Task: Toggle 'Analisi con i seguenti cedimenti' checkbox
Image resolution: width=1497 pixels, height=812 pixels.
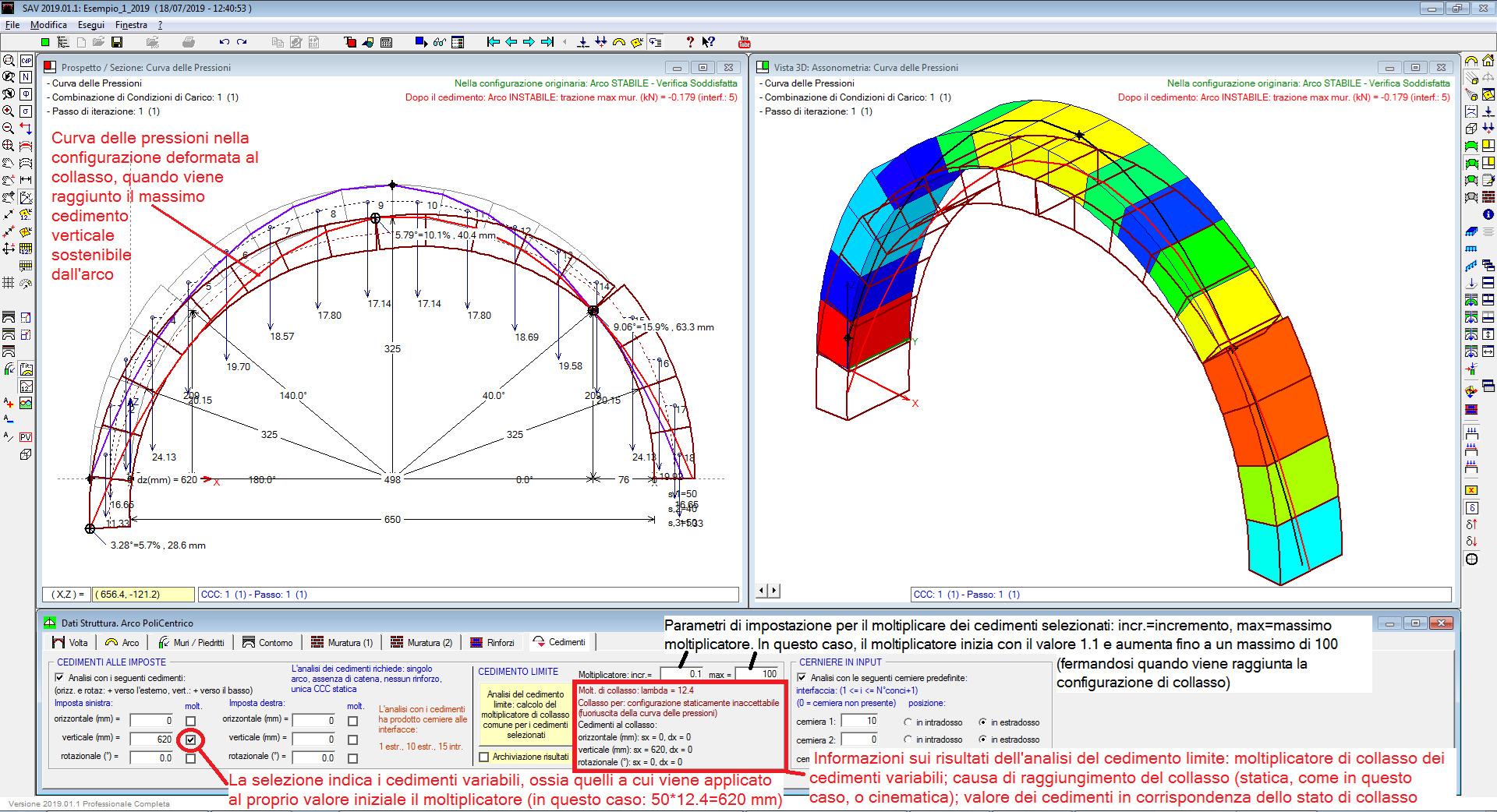Action: click(x=59, y=678)
